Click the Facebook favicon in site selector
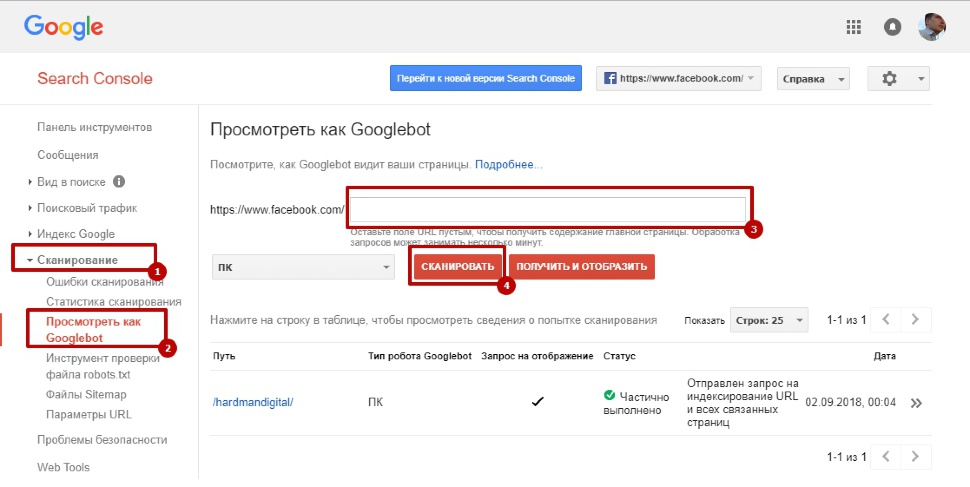970x487 pixels. coord(610,79)
